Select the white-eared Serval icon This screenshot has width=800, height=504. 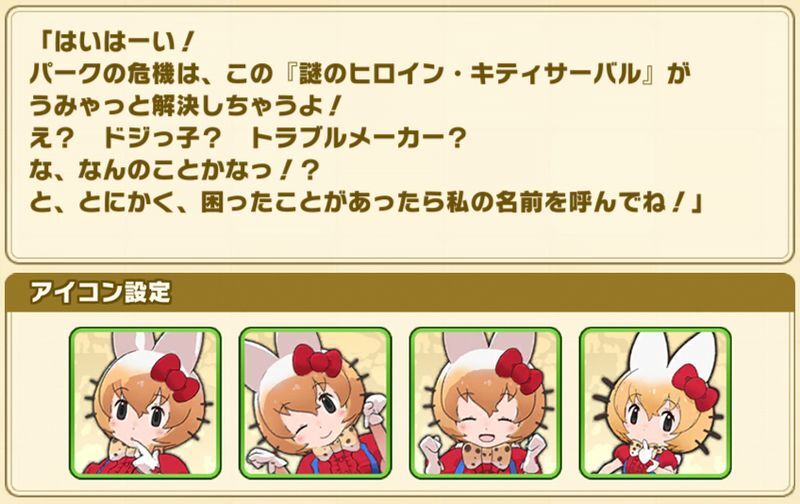tap(655, 403)
